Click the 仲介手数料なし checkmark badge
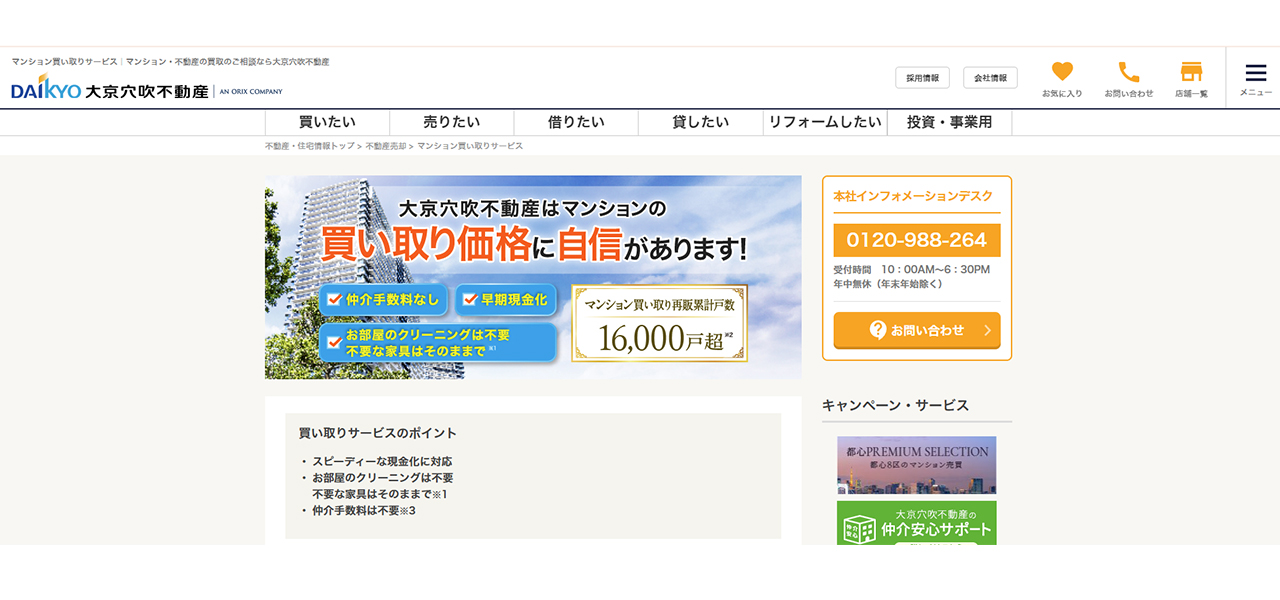The height and width of the screenshot is (600, 1280). 385,299
